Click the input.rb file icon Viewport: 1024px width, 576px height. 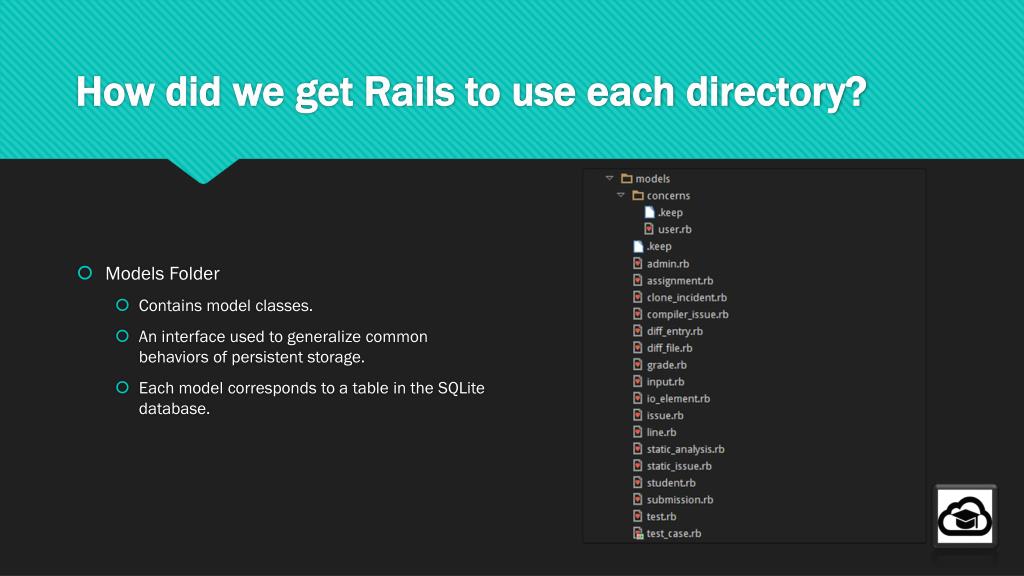[638, 381]
